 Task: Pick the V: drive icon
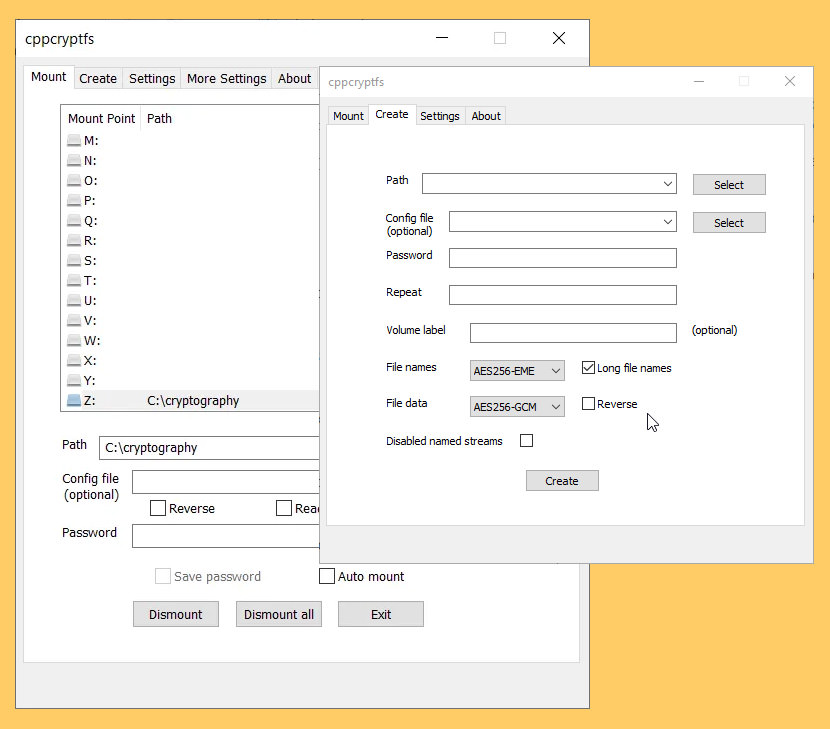74,321
